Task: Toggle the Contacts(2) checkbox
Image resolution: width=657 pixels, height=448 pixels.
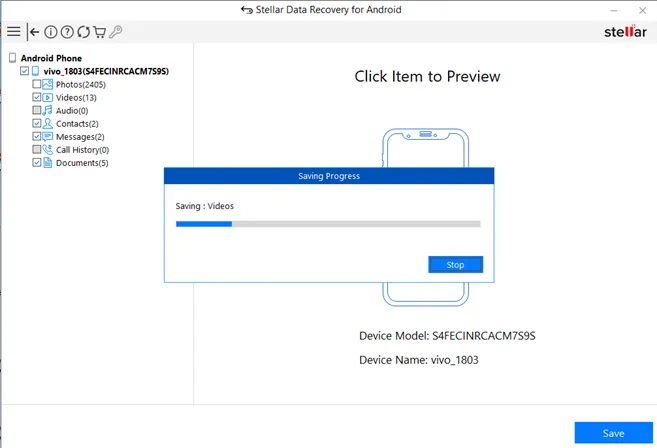Action: [37, 124]
